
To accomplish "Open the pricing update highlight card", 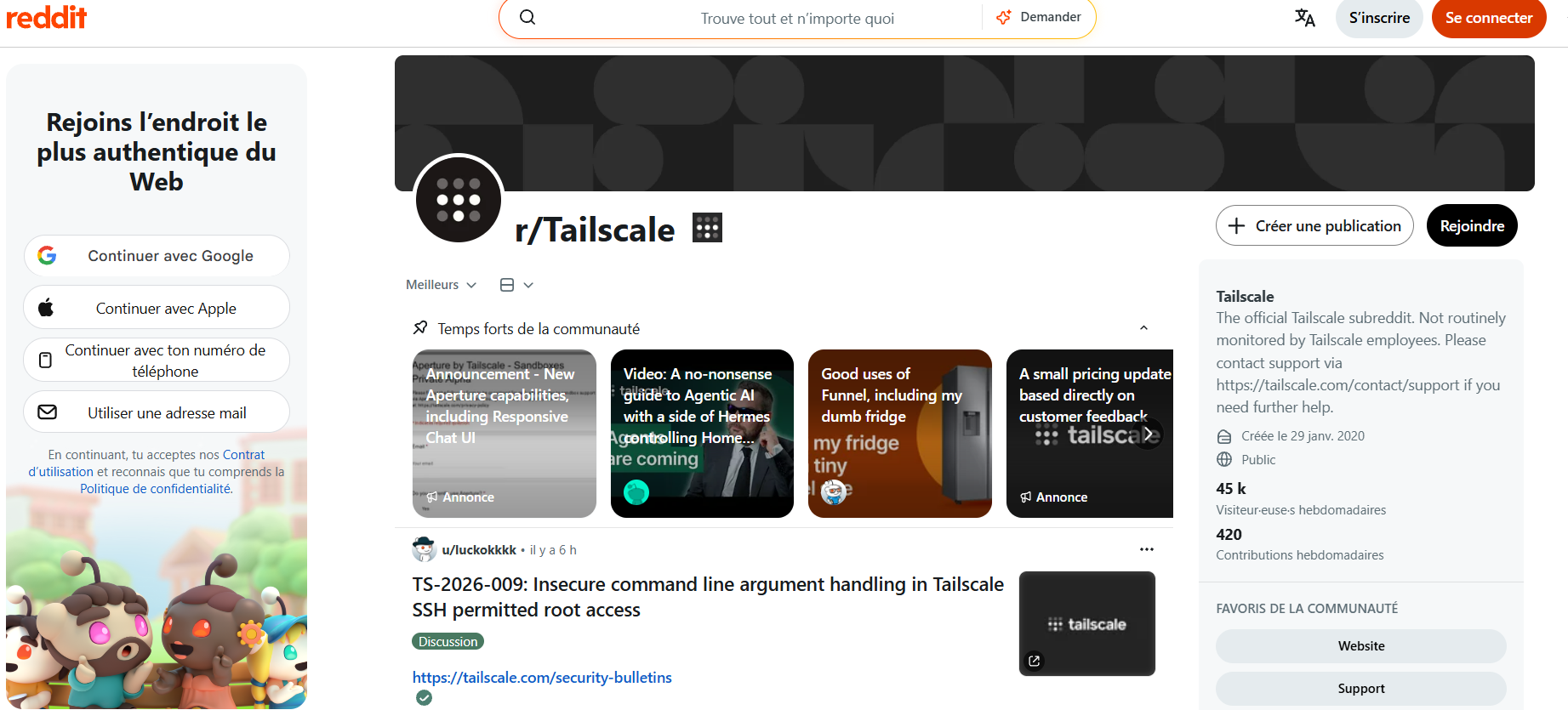I will tap(1090, 434).
